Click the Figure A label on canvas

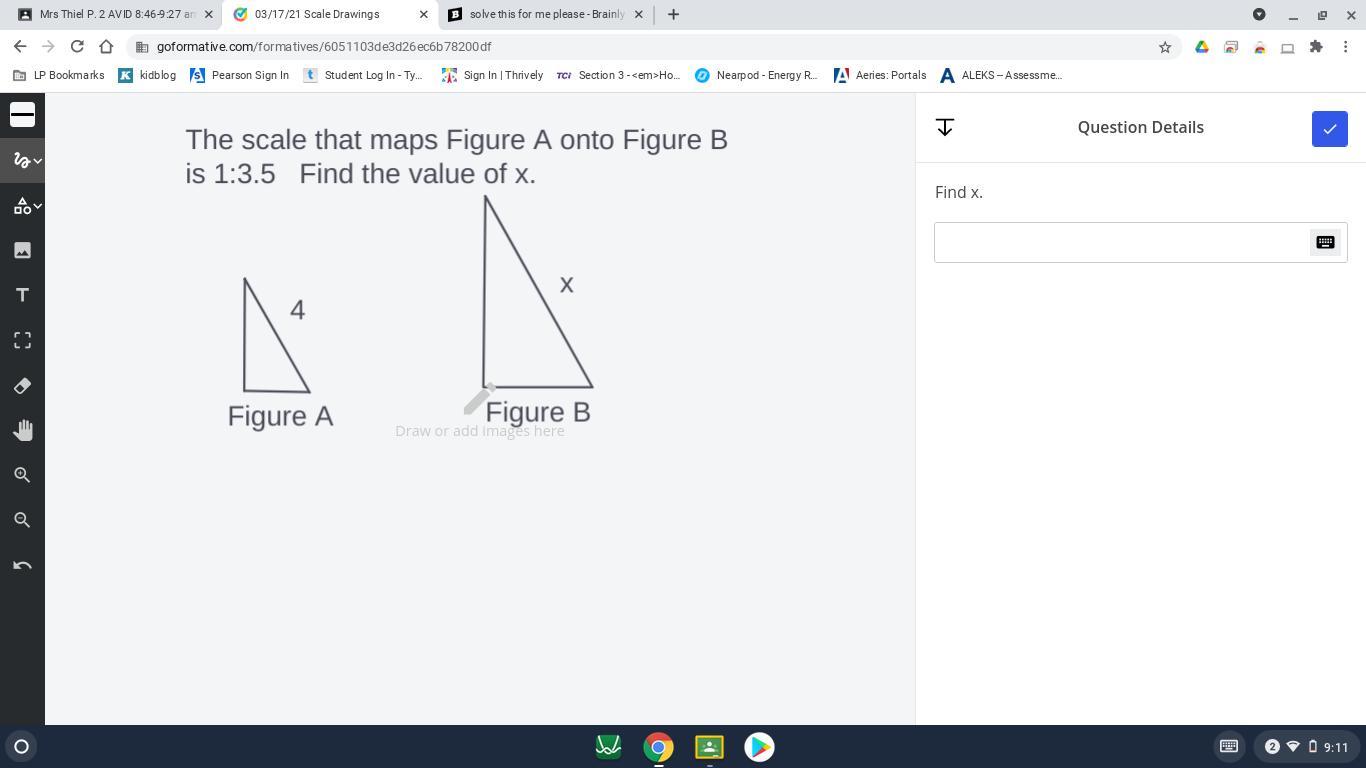pos(280,416)
